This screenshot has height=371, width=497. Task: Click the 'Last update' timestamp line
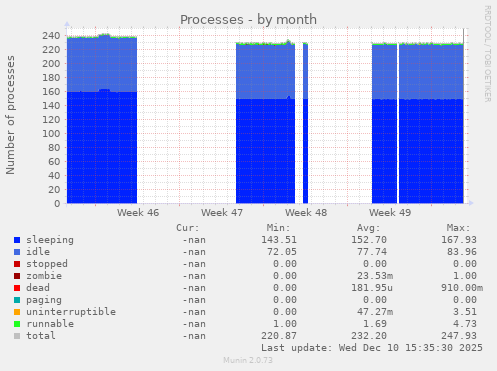pos(372,348)
